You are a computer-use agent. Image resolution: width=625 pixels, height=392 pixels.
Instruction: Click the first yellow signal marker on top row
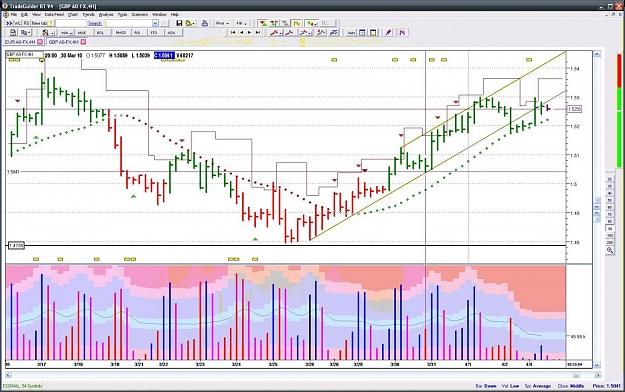tap(11, 60)
